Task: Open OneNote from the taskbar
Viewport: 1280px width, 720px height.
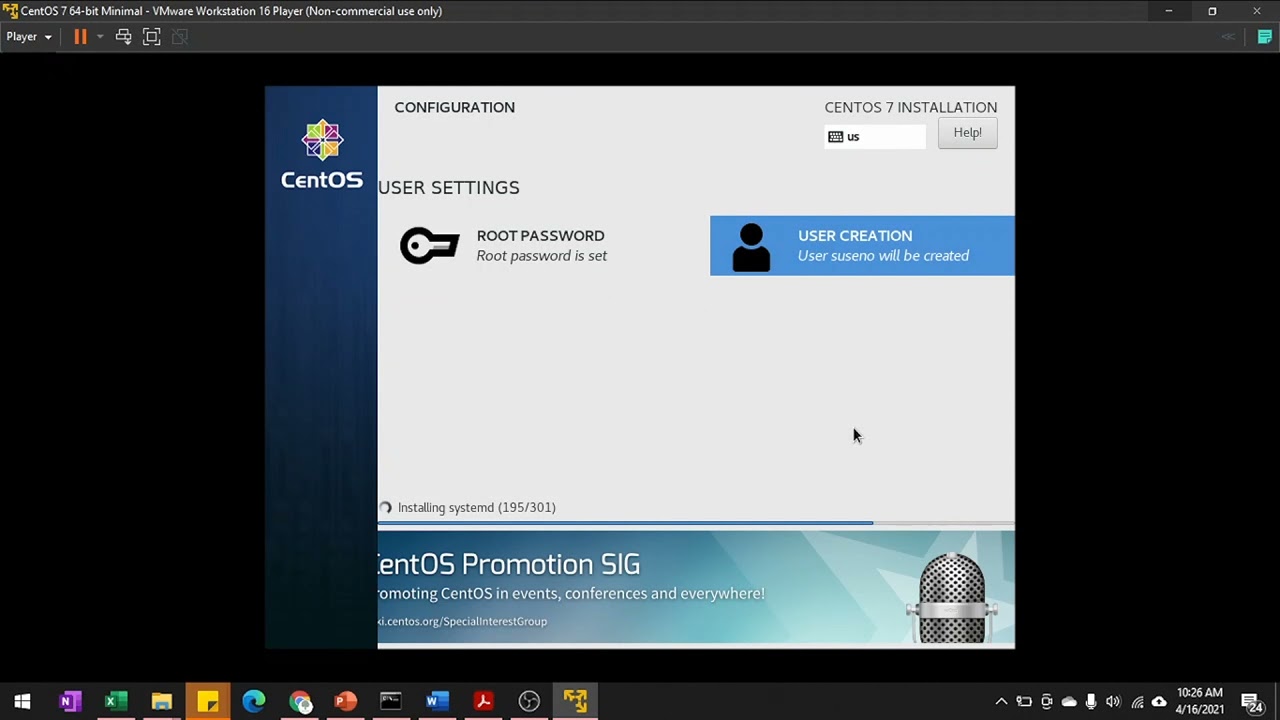Action: 69,701
